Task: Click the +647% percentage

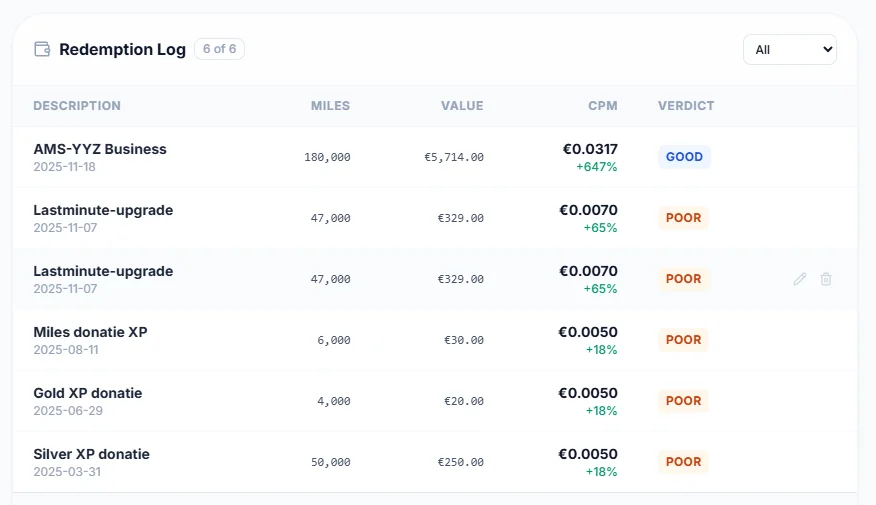Action: click(x=597, y=167)
